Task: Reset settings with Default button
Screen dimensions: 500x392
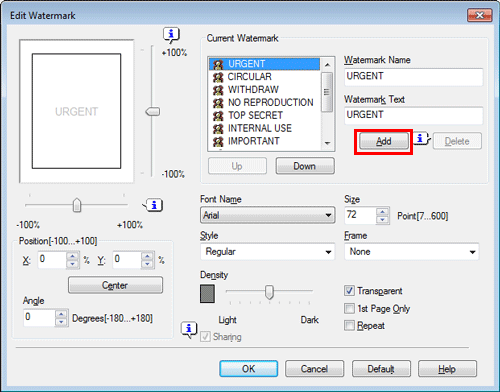Action: pyautogui.click(x=381, y=369)
